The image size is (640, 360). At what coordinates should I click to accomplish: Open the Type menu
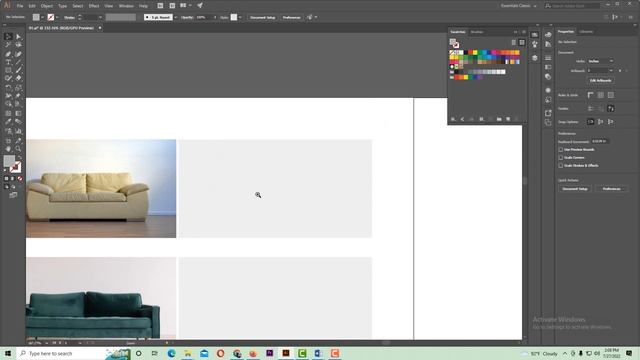tap(62, 6)
